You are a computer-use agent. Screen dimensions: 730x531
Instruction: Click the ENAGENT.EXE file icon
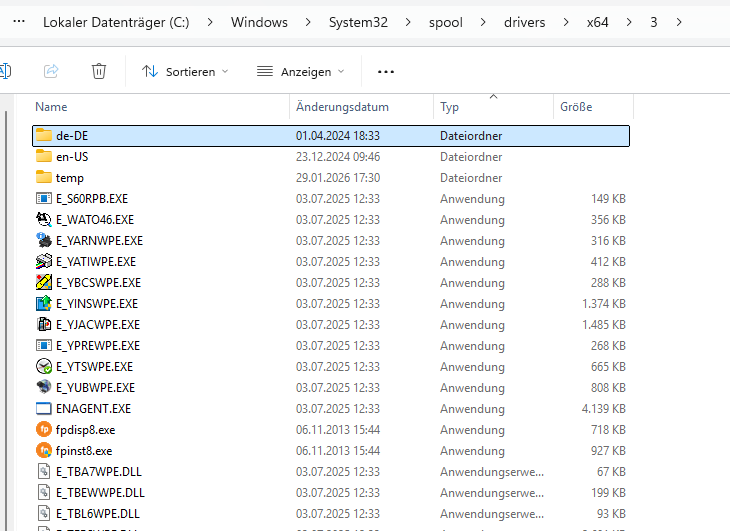pyautogui.click(x=44, y=408)
